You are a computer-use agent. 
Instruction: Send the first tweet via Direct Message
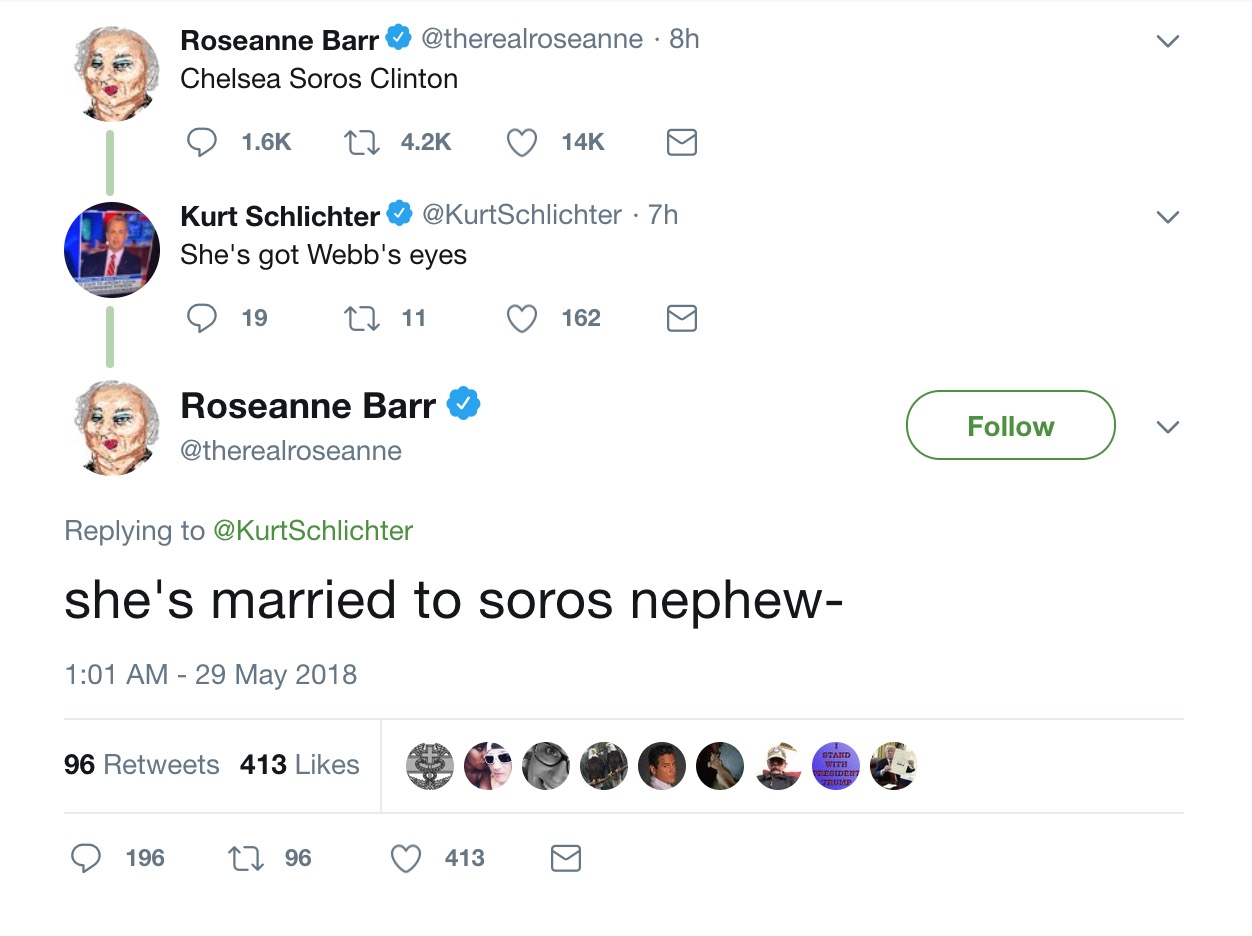point(681,143)
